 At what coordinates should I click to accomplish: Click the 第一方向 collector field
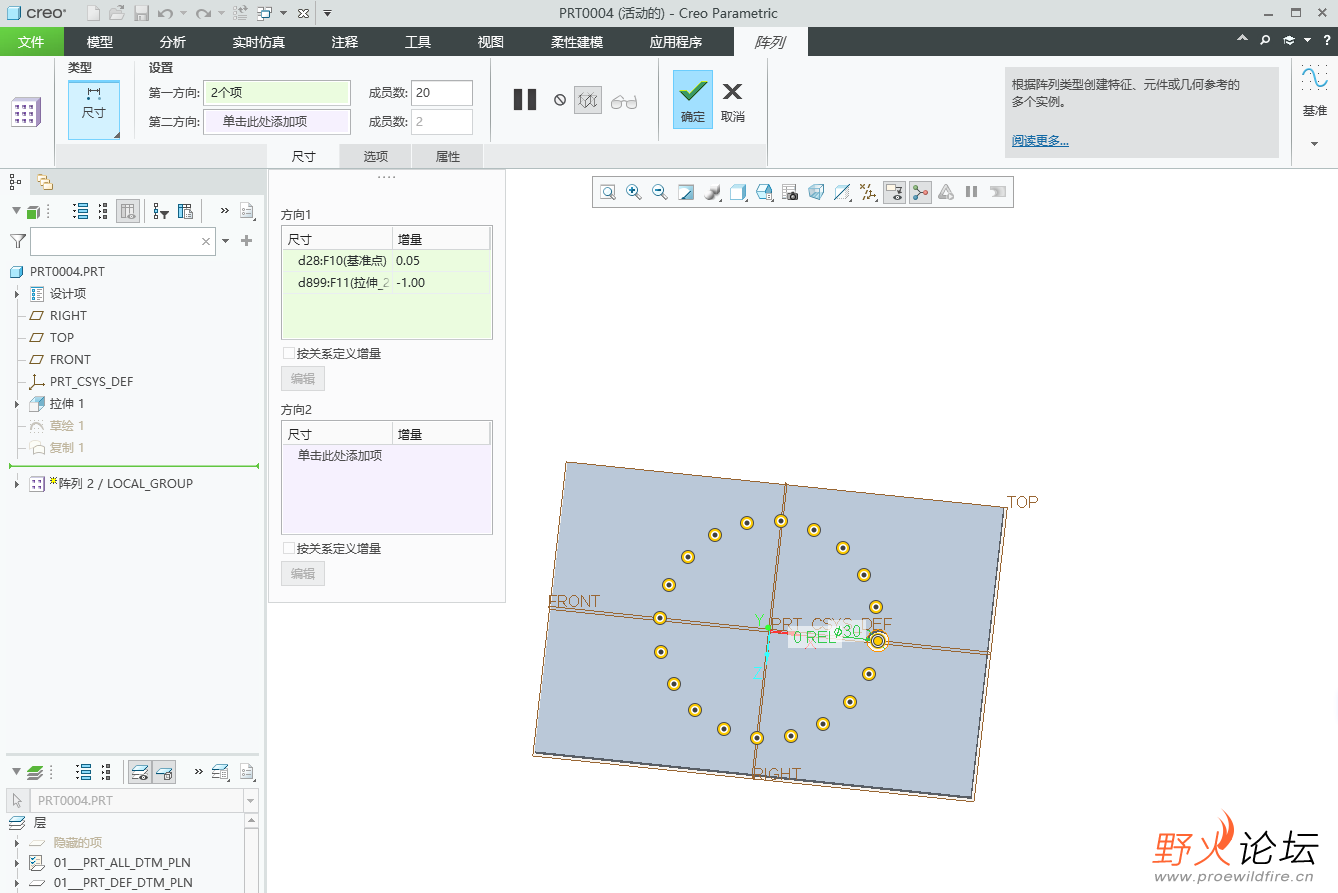(277, 93)
